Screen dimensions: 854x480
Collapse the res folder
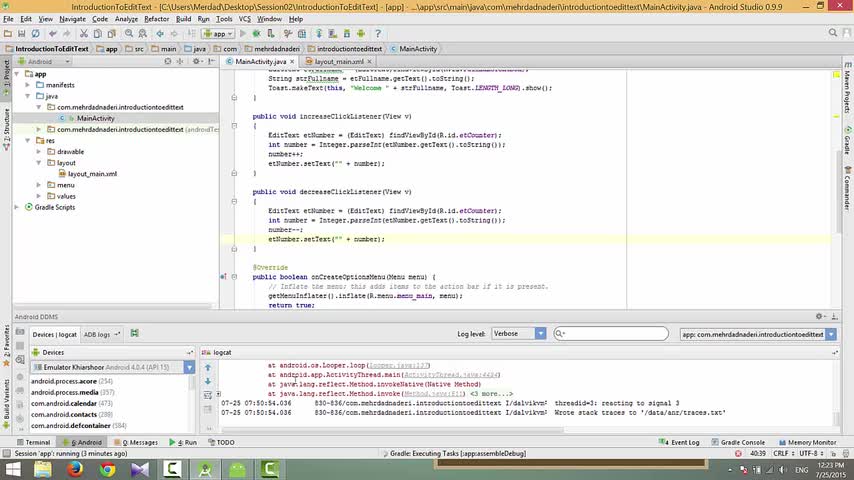(28, 141)
